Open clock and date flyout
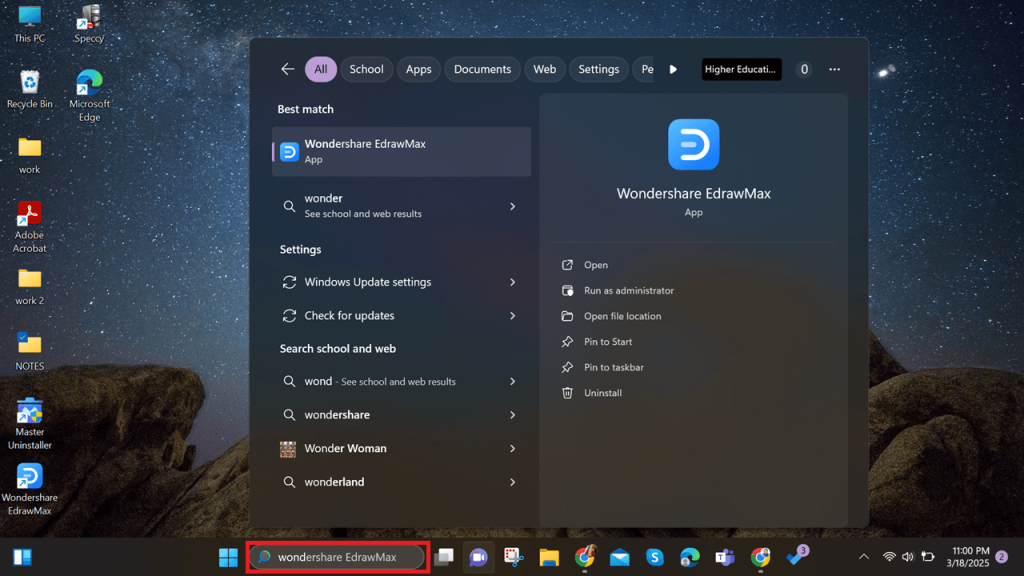The image size is (1024, 576). tap(968, 557)
